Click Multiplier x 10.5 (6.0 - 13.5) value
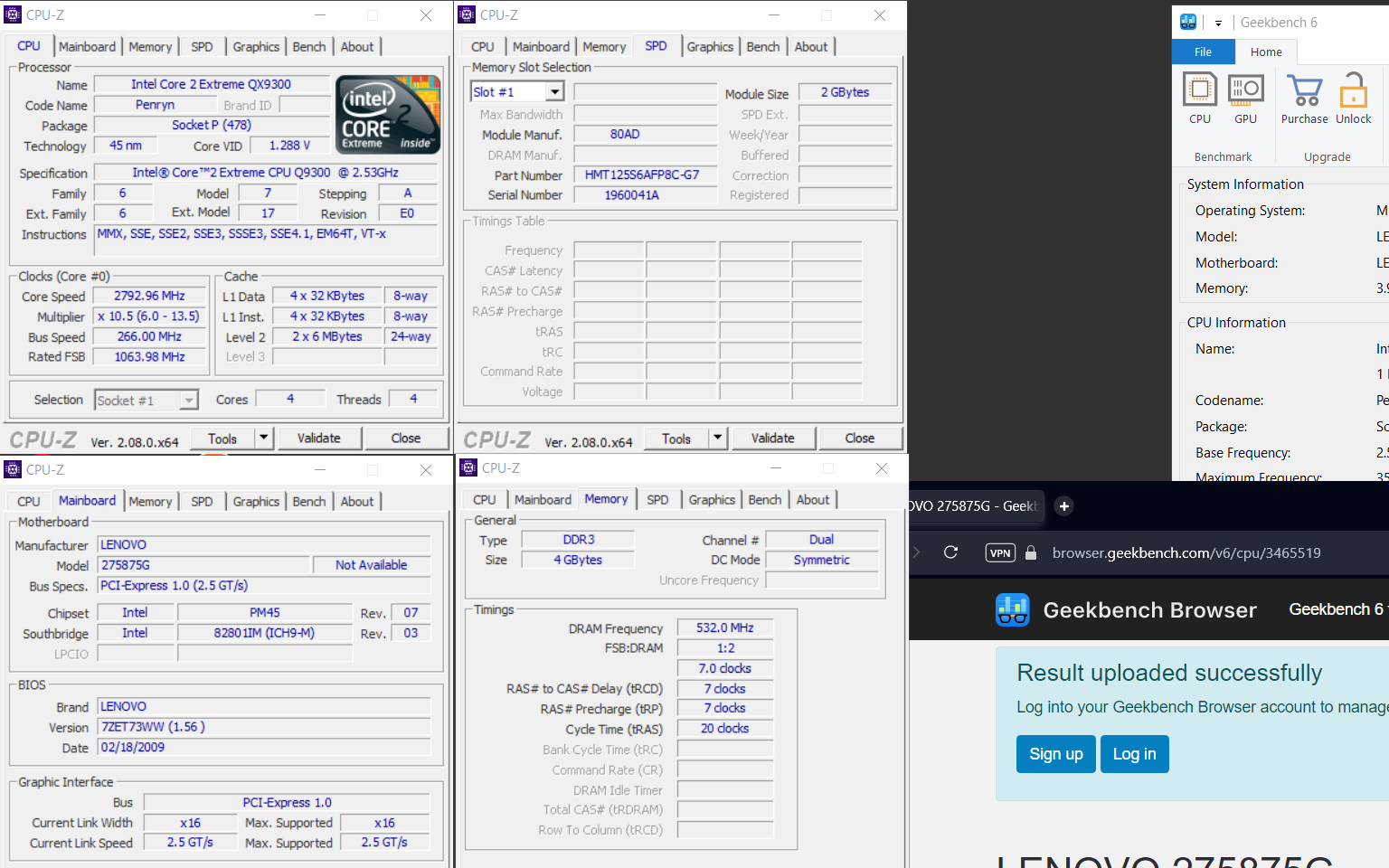 tap(149, 316)
